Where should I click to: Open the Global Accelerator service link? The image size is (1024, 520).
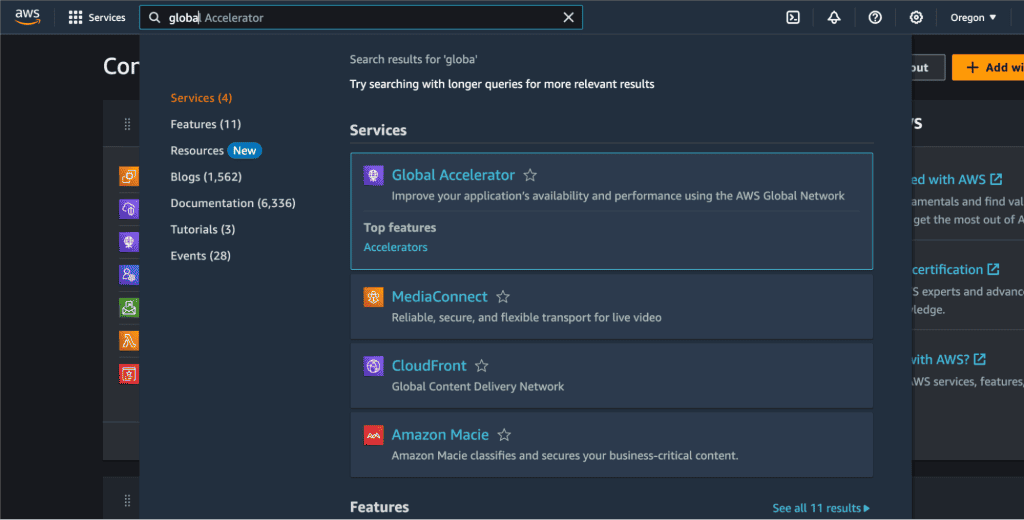click(453, 175)
